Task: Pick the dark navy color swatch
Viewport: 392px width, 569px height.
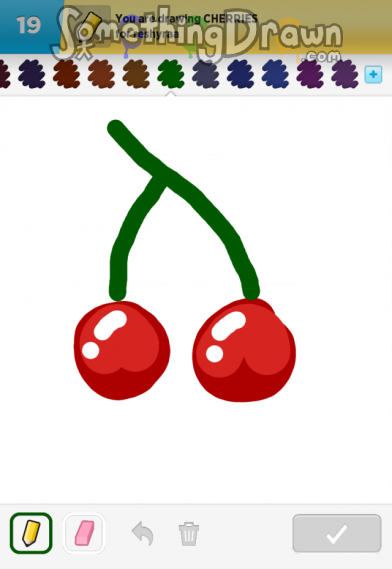Action: coord(240,74)
